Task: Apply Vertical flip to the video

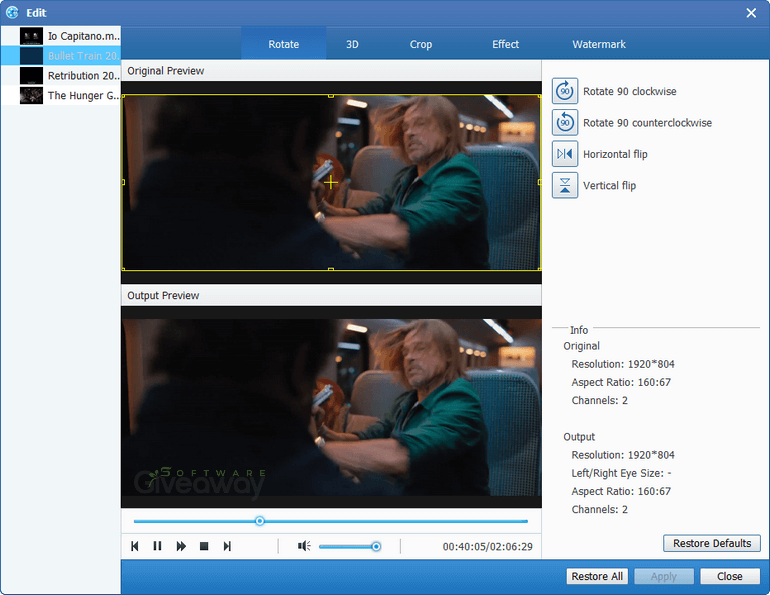Action: tap(565, 185)
